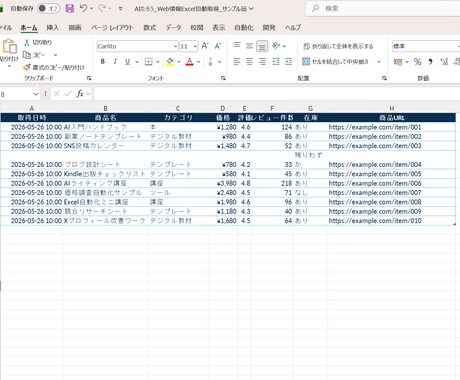This screenshot has height=380, width=460.
Task: Open the font size 11 dropdown
Action: click(195, 46)
